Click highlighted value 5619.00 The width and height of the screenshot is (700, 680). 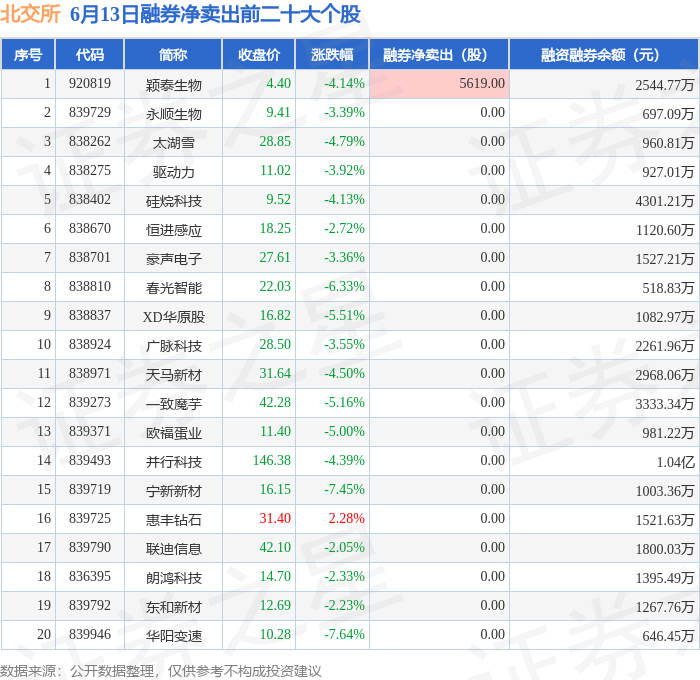(482, 83)
